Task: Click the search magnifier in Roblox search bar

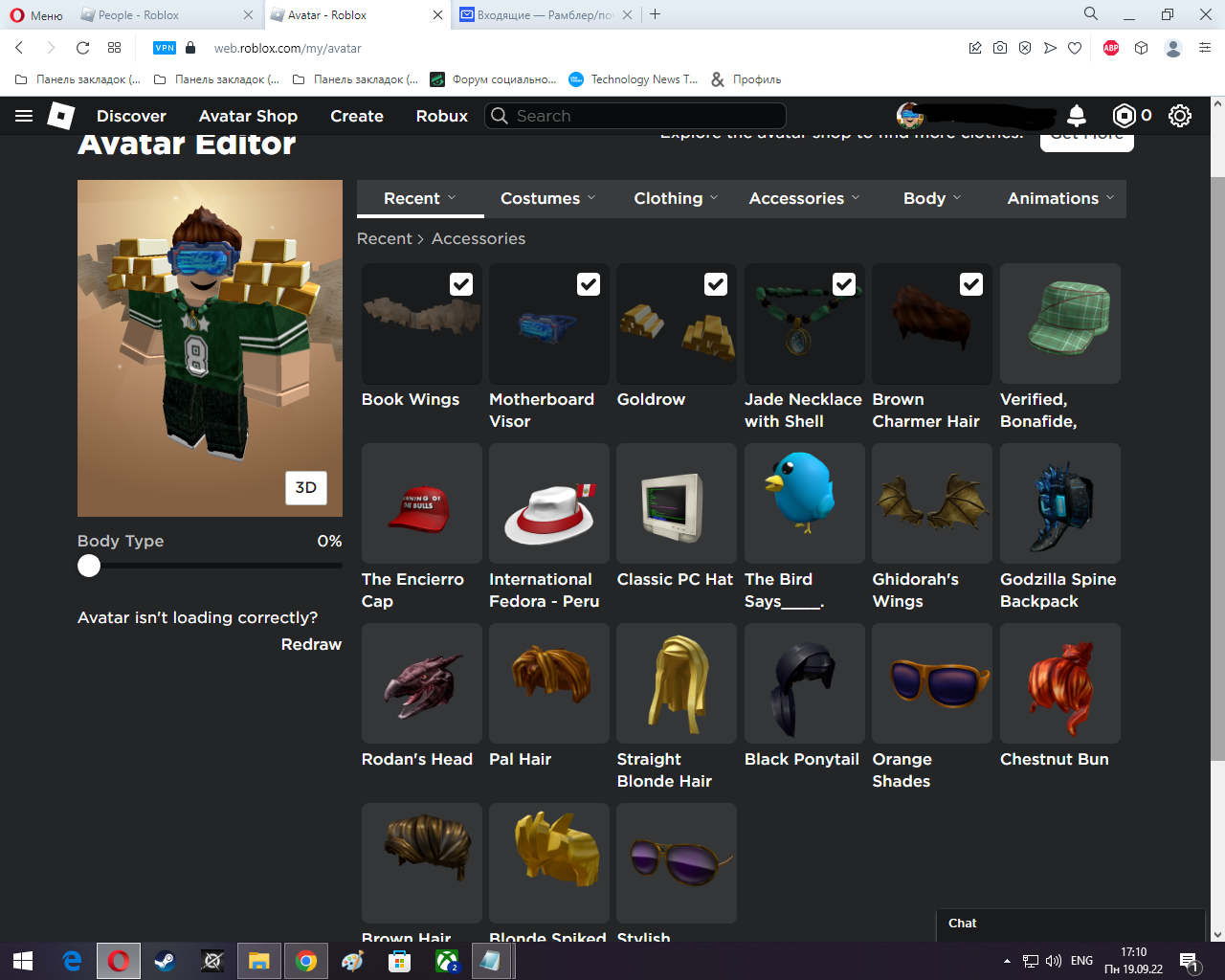Action: pos(500,116)
